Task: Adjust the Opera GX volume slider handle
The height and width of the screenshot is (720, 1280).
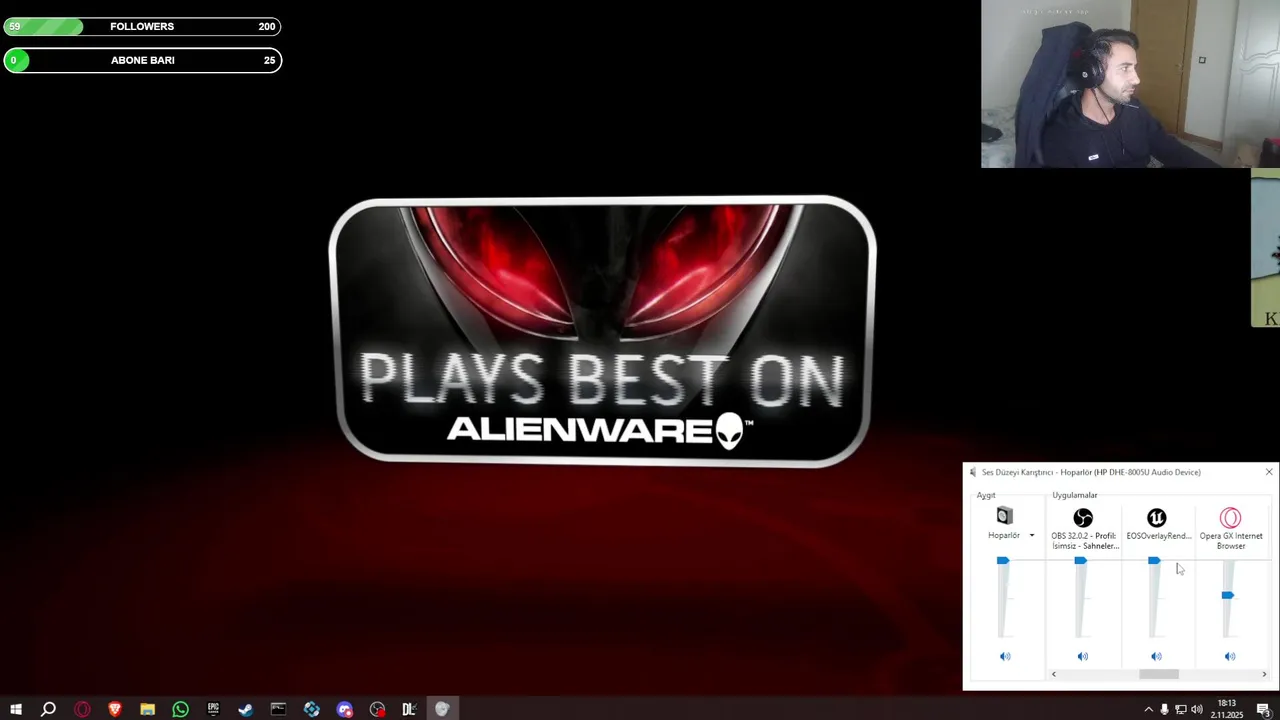Action: [x=1227, y=595]
